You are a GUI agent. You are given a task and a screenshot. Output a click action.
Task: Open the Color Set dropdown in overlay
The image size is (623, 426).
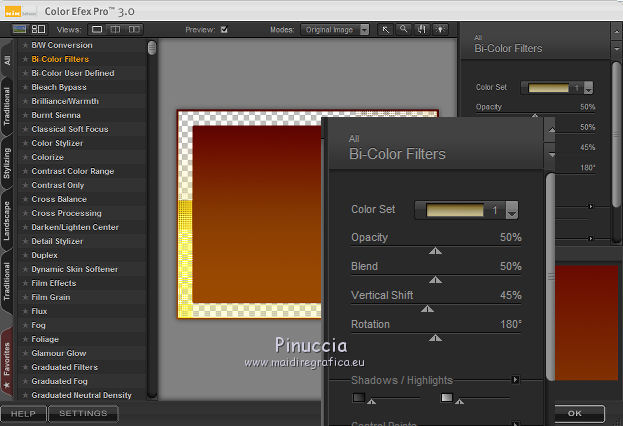512,210
